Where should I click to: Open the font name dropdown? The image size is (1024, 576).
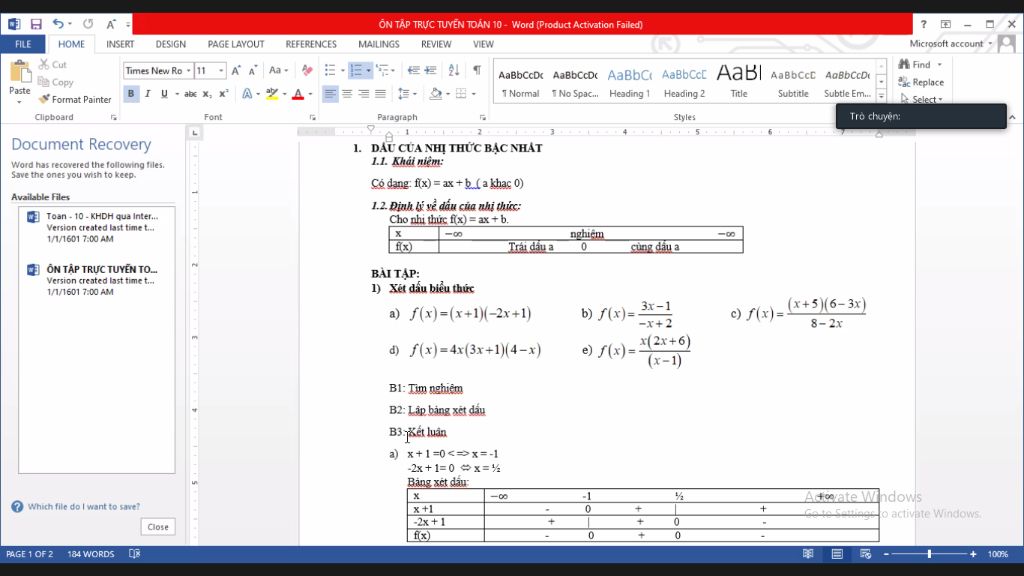click(189, 71)
